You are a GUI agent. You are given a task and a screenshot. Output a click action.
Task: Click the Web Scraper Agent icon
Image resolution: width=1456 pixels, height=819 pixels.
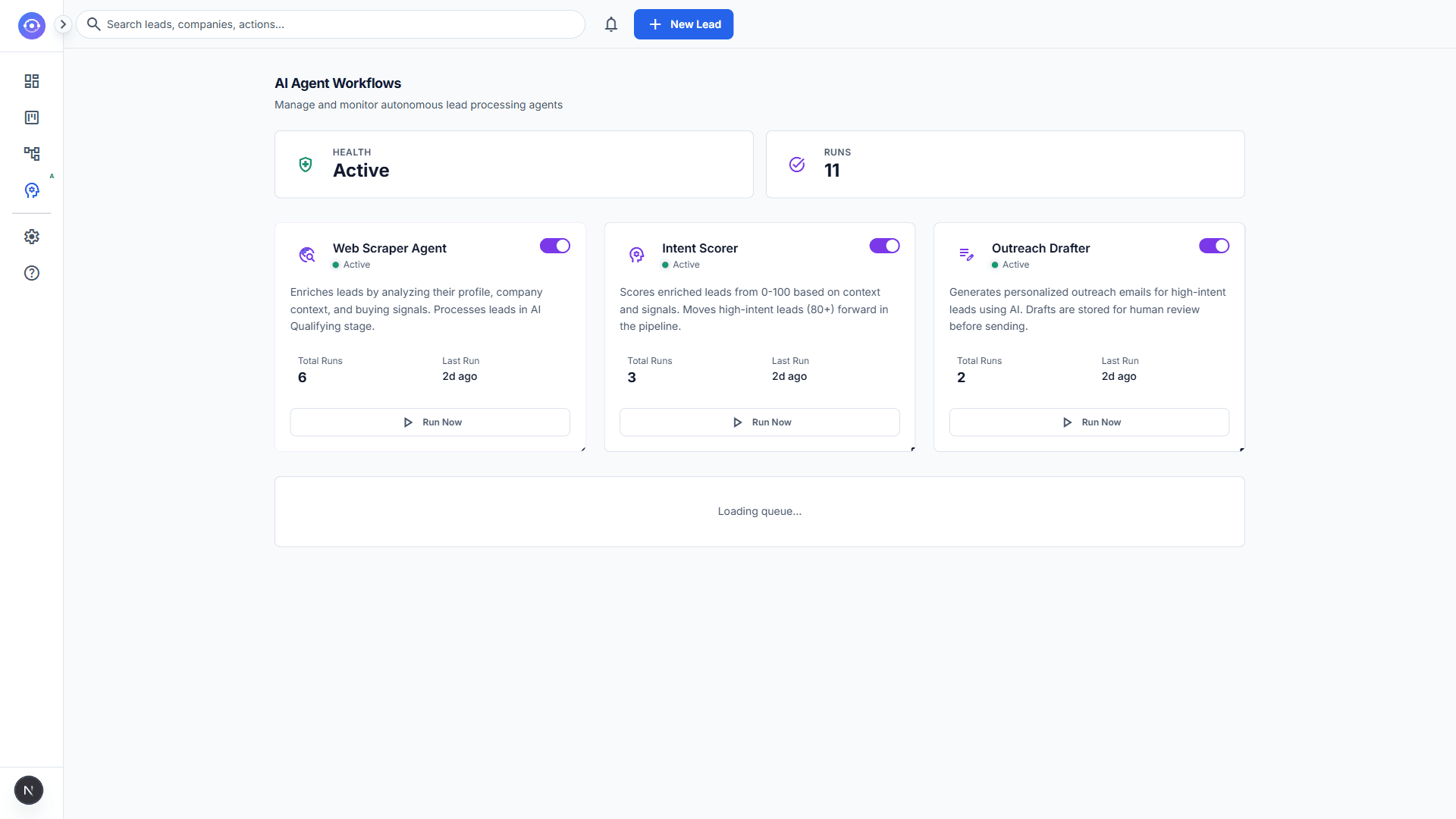click(x=307, y=255)
